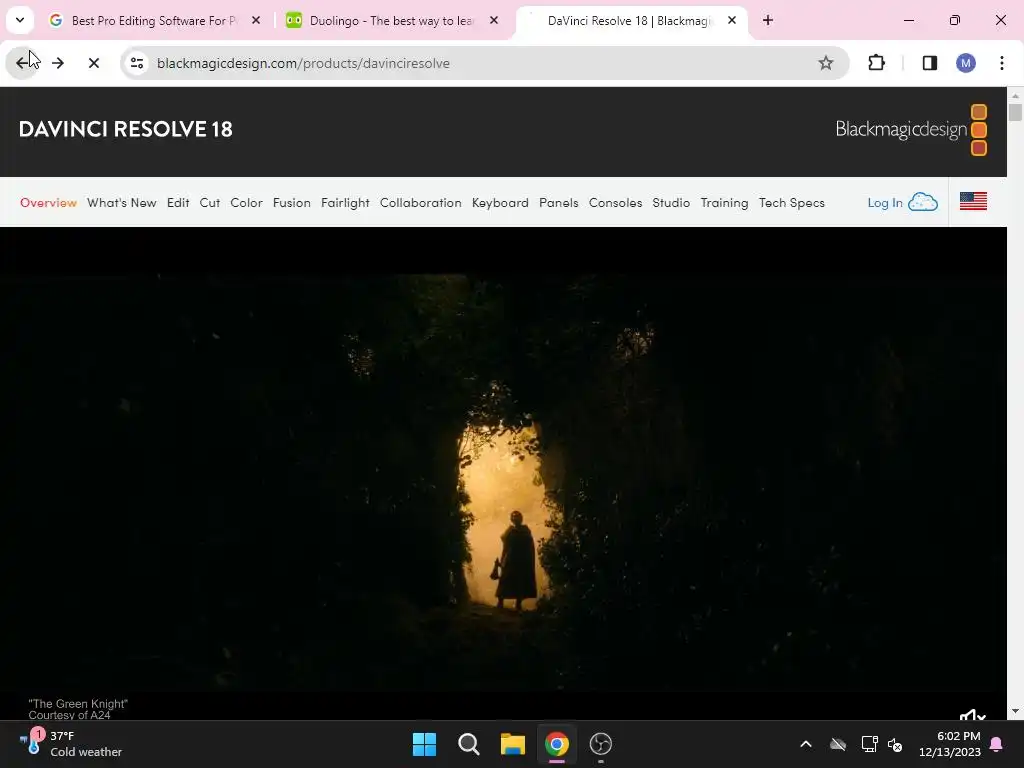Image resolution: width=1024 pixels, height=768 pixels.
Task: Unmute the video with speaker icon
Action: coord(972,715)
